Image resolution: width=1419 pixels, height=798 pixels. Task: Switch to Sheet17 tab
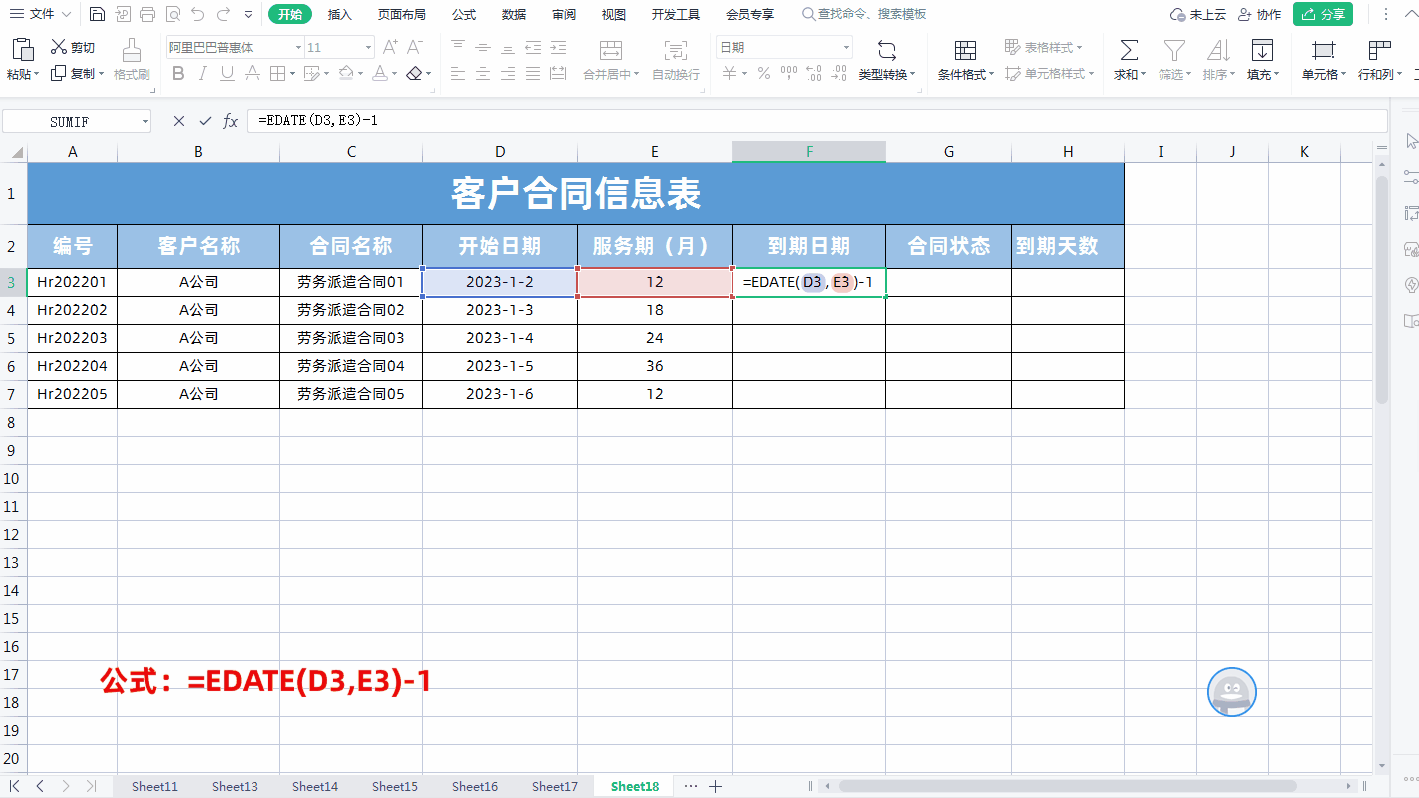555,787
